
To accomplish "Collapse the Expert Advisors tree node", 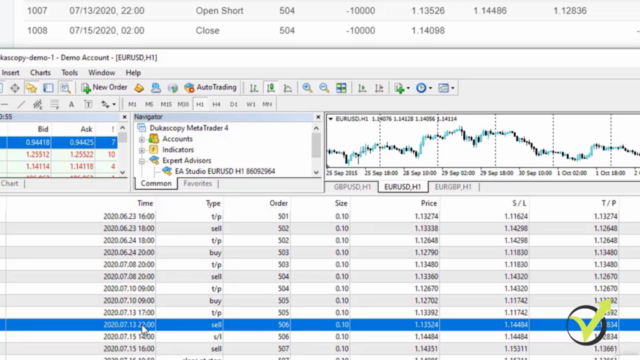I will (x=142, y=161).
